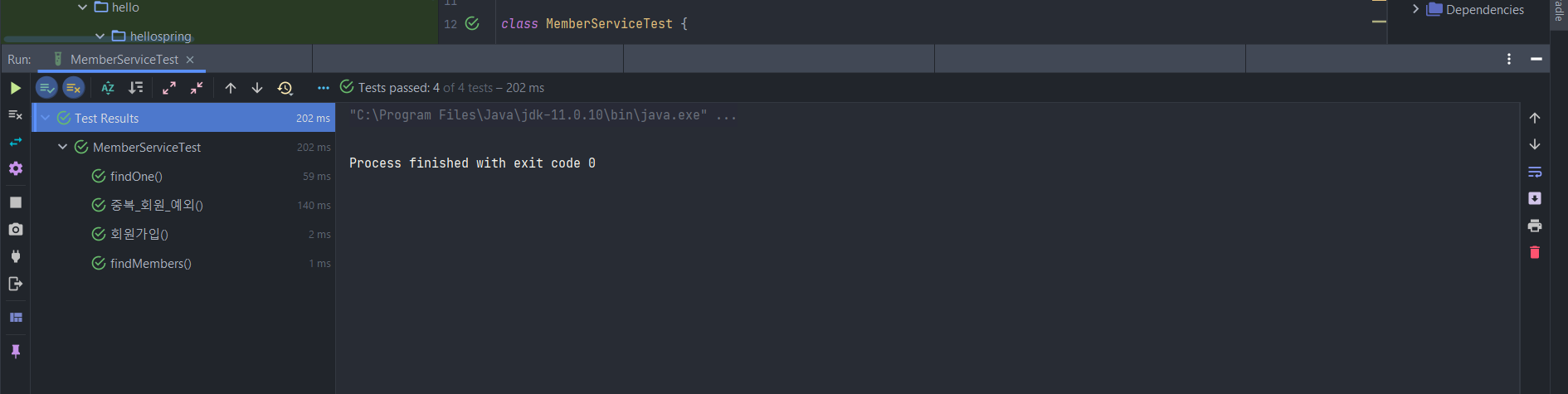Pin the Run tab
The height and width of the screenshot is (394, 1568).
click(x=15, y=352)
